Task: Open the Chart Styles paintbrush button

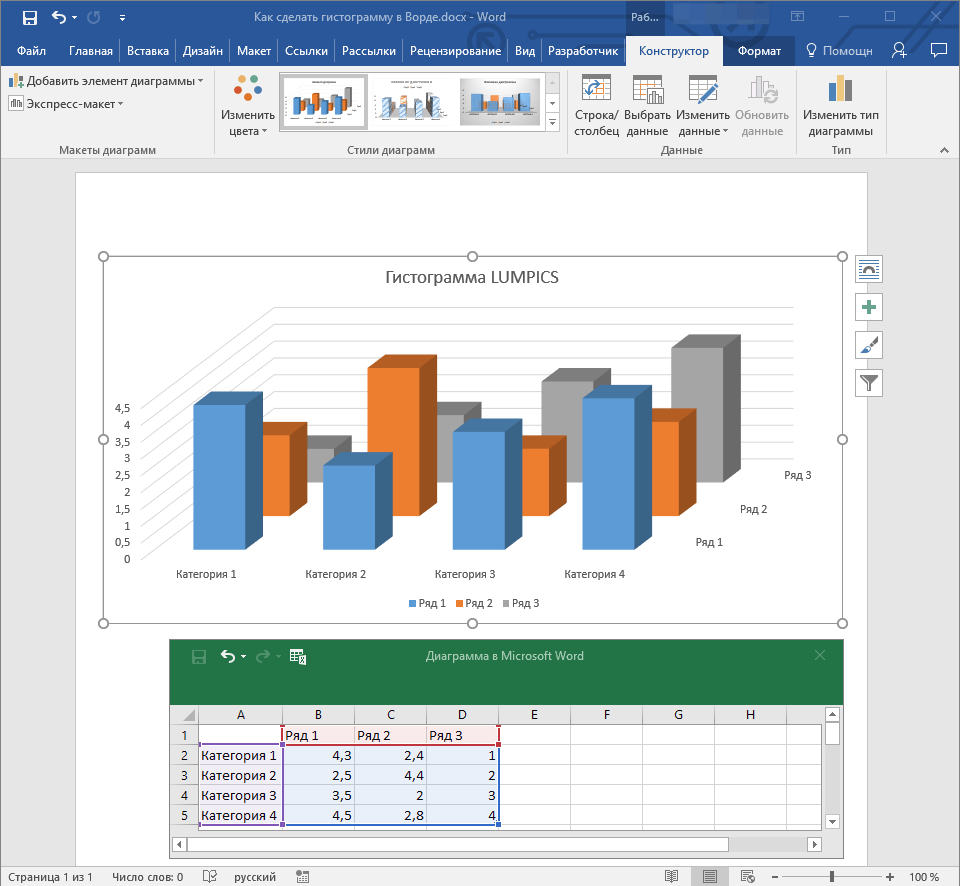Action: point(869,345)
